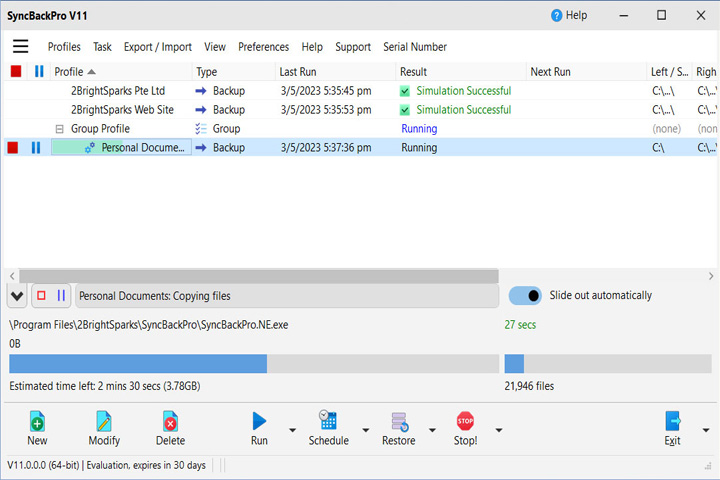Collapse the Group Profile tree node

59,129
